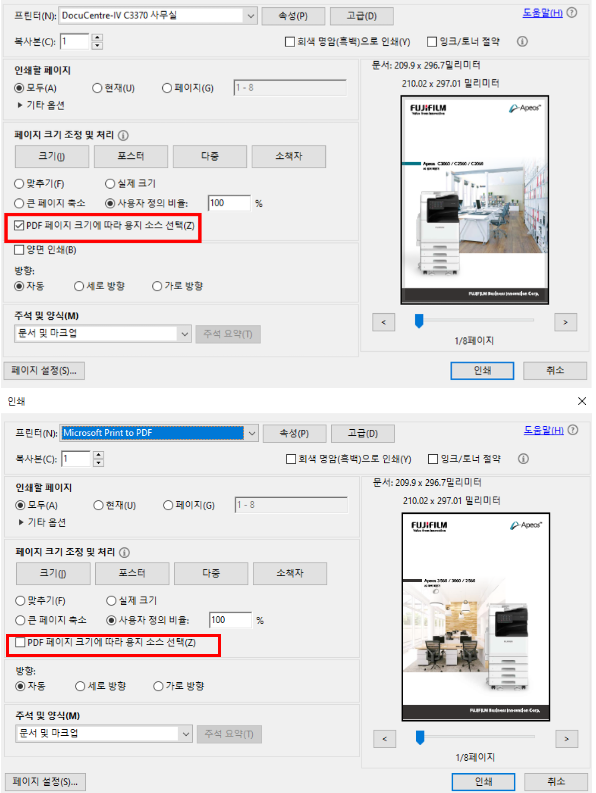Select 큰 페이지 축소 radio in upper dialog
This screenshot has width=596, height=793.
coord(19,203)
